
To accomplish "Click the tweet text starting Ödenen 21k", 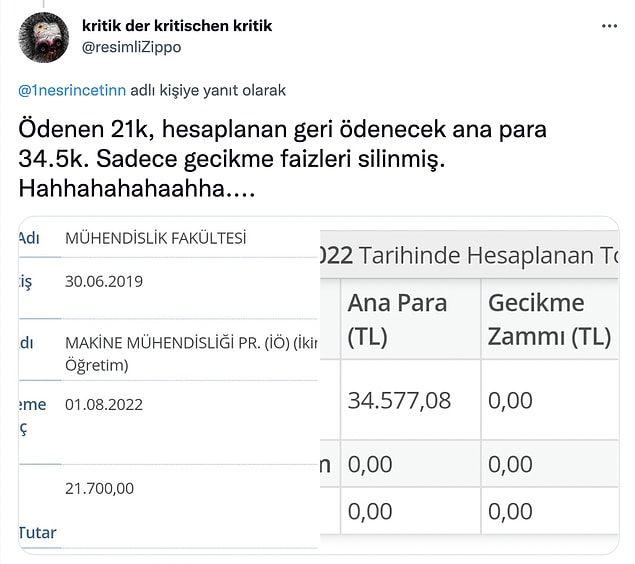I will click(x=282, y=159).
